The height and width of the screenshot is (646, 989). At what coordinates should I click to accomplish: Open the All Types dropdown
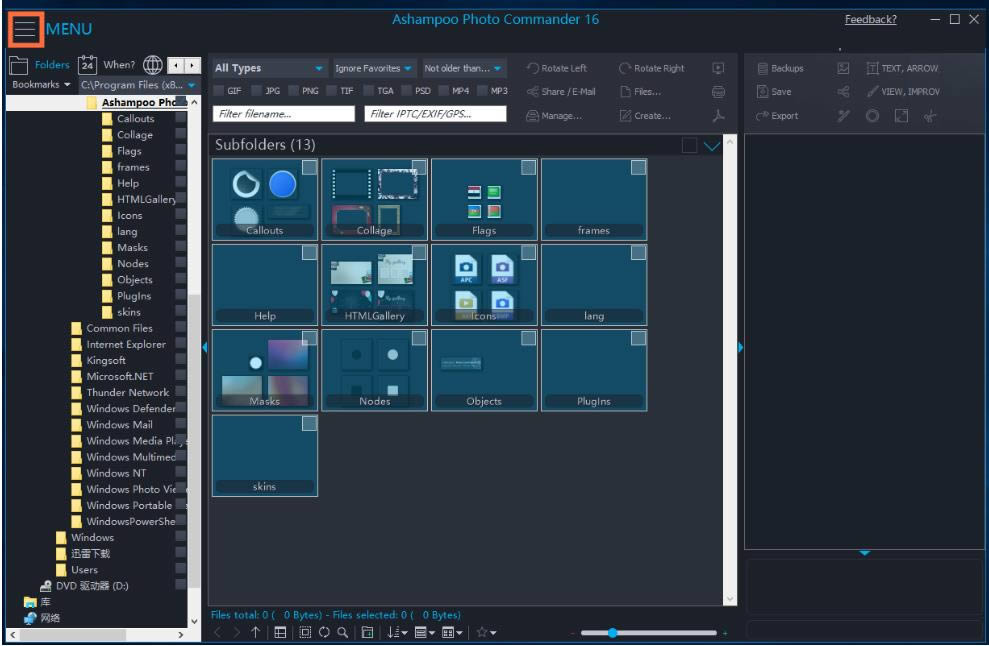point(269,68)
